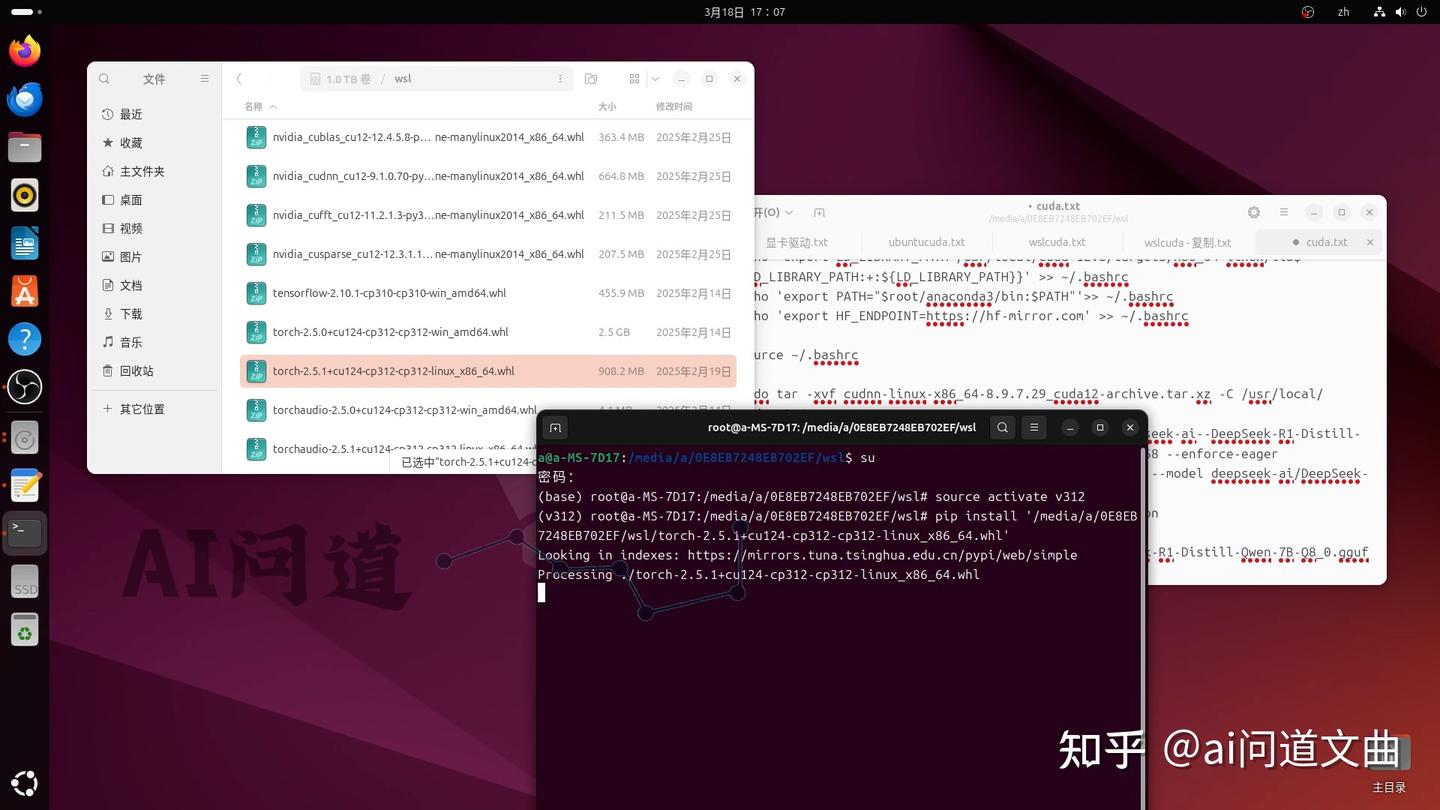Click the search icon in the Files sidebar
The image size is (1440, 810).
104,78
